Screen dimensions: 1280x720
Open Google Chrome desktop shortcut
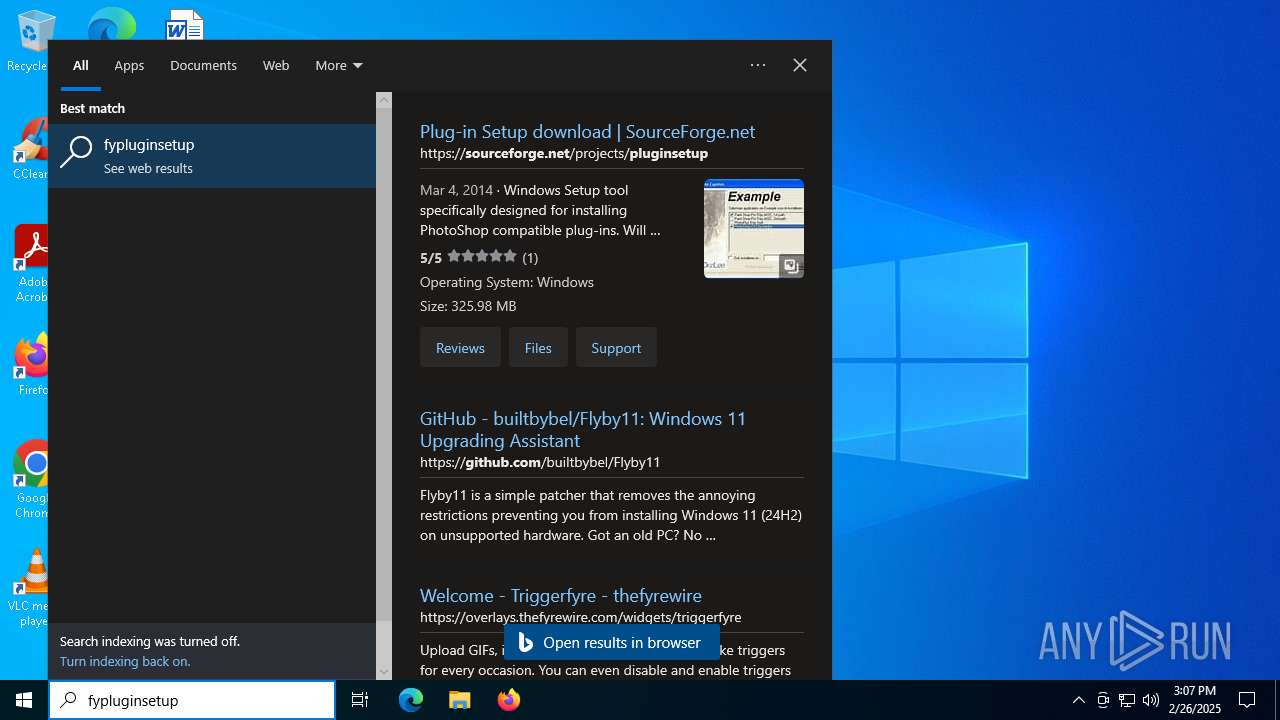click(x=31, y=480)
